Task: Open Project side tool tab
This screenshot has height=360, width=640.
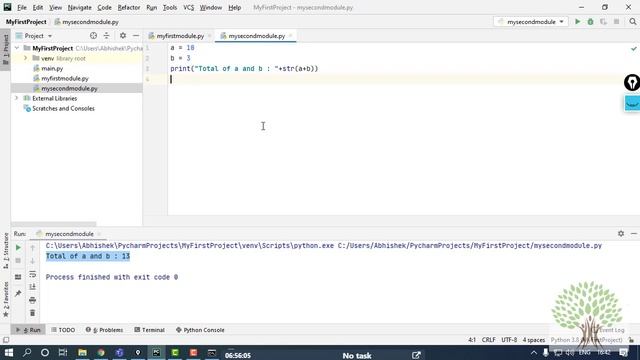Action: click(x=5, y=50)
